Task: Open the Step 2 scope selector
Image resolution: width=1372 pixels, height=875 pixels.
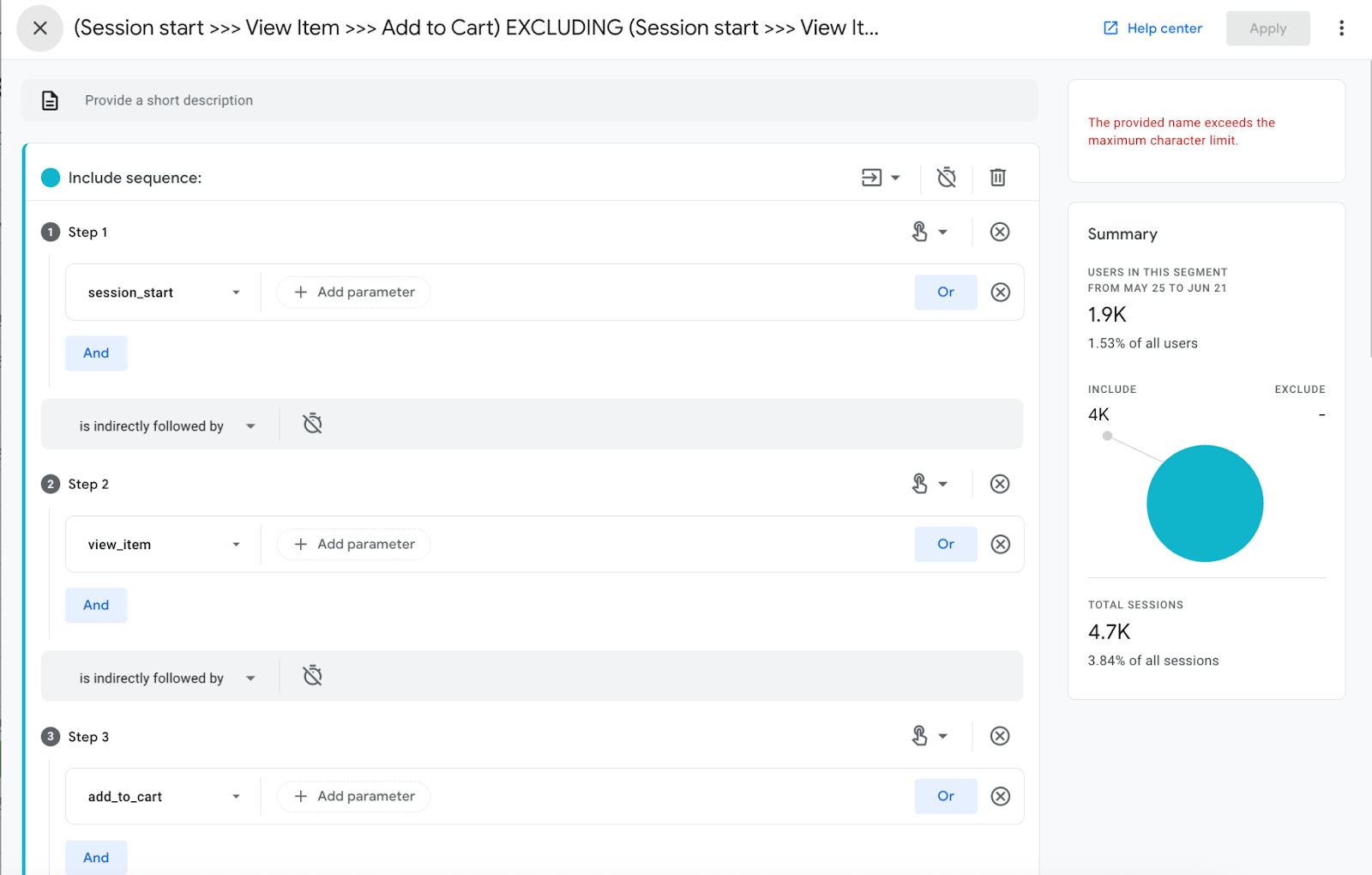Action: coord(929,484)
